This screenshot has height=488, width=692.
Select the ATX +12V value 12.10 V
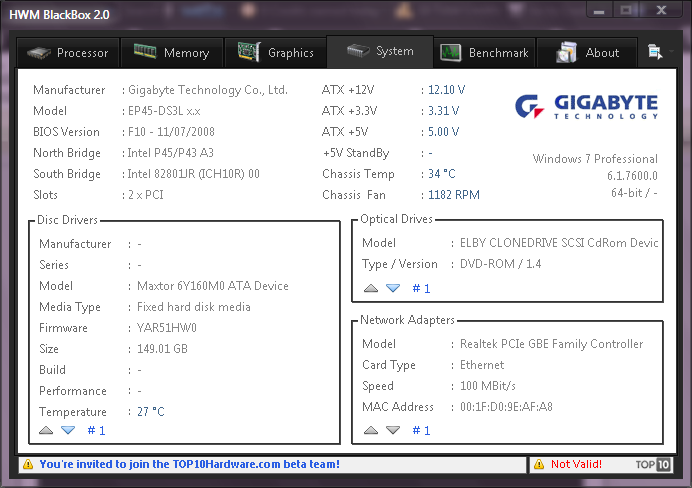pyautogui.click(x=446, y=90)
